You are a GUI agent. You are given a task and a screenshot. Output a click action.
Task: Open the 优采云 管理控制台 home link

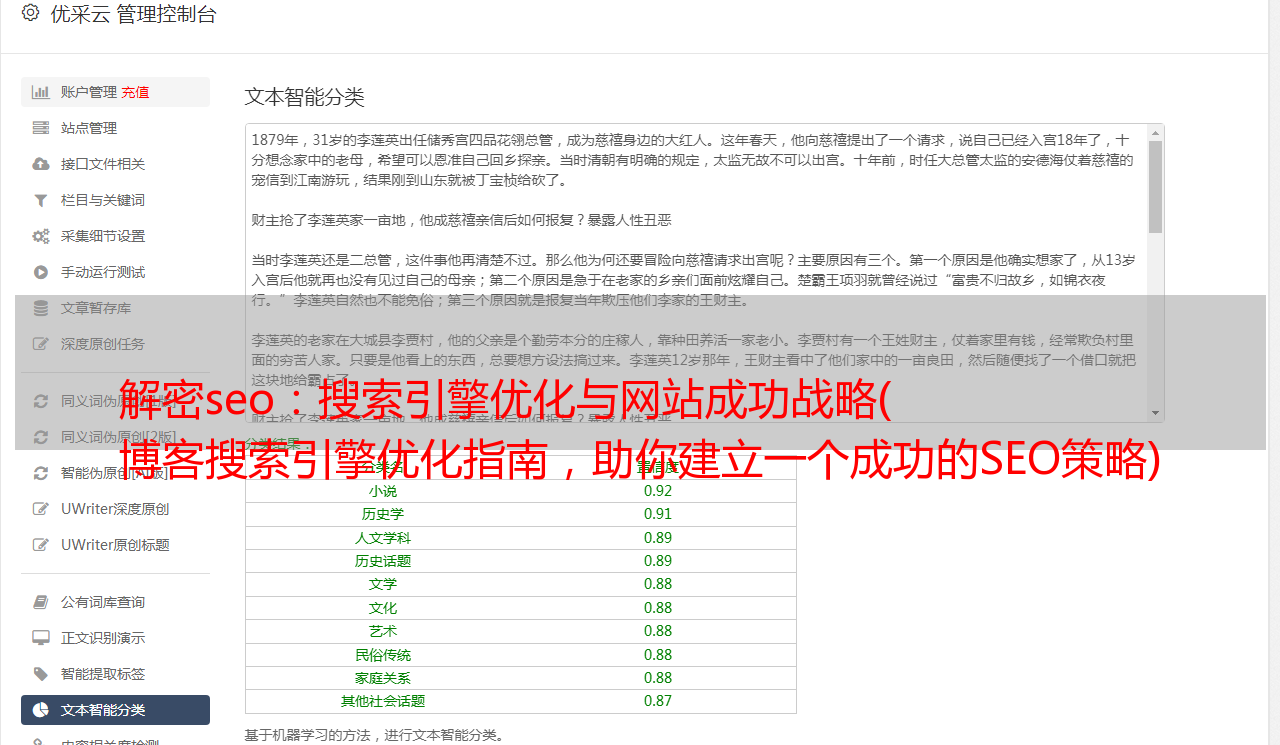[x=133, y=14]
